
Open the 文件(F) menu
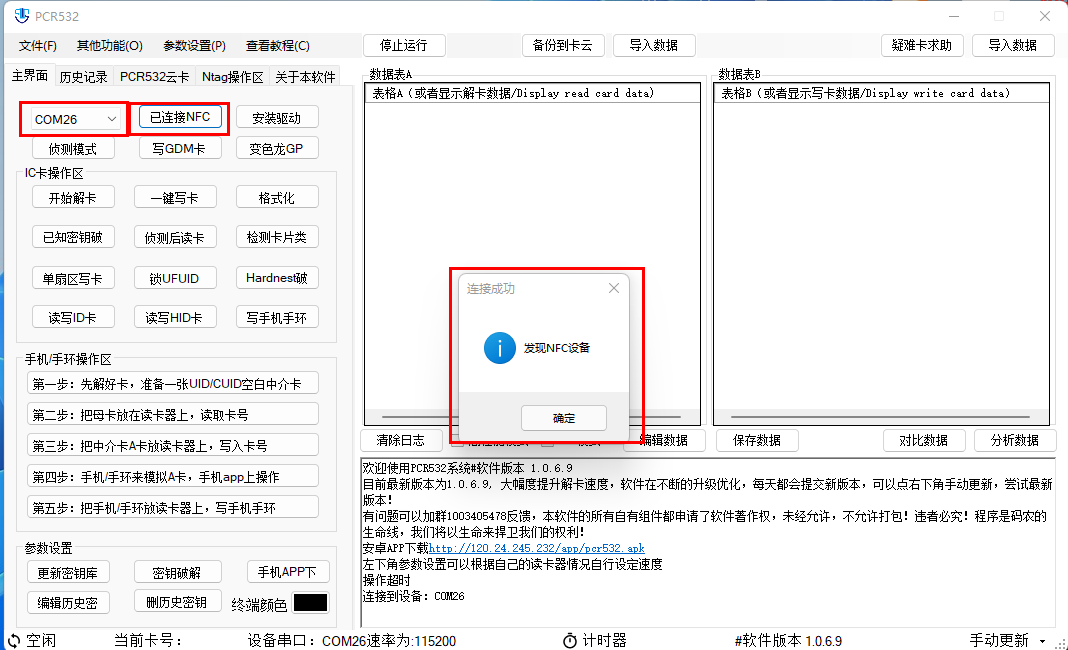[38, 46]
